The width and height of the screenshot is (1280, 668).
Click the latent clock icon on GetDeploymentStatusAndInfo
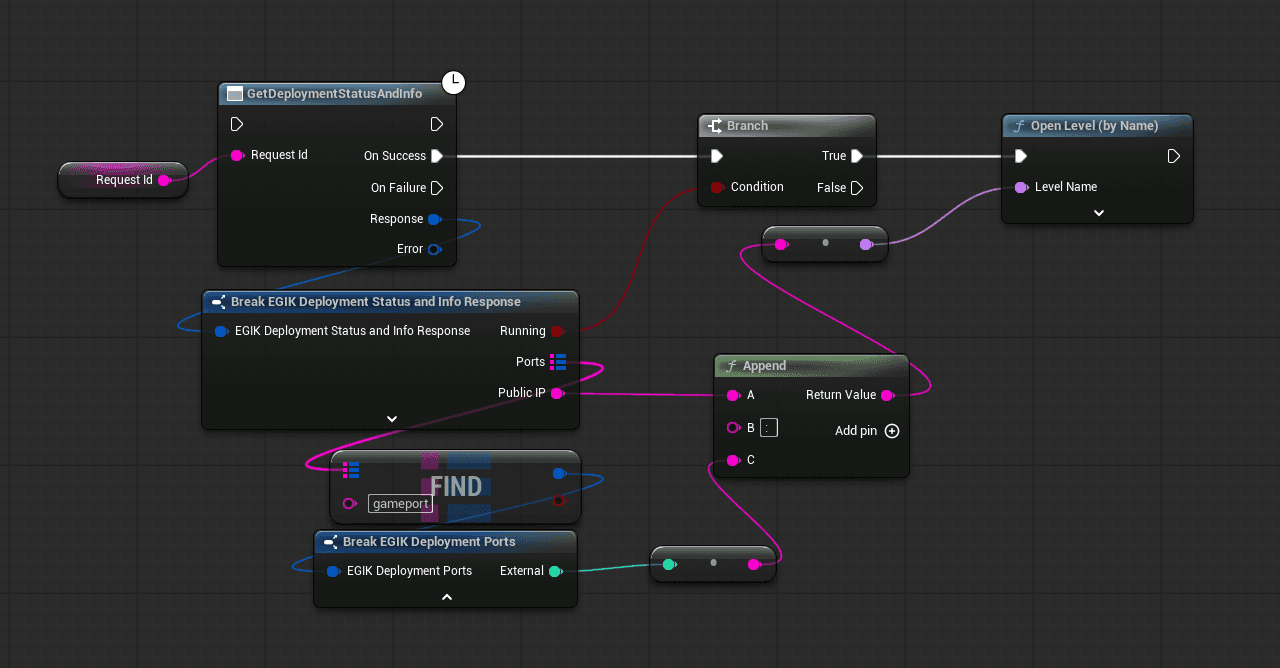pos(454,83)
